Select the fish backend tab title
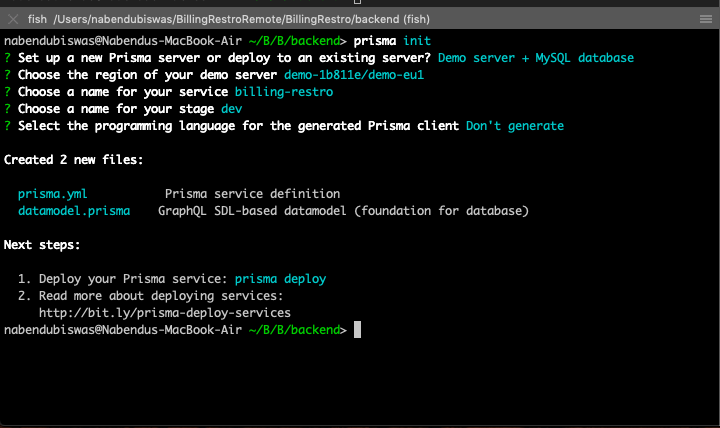 pyautogui.click(x=229, y=19)
